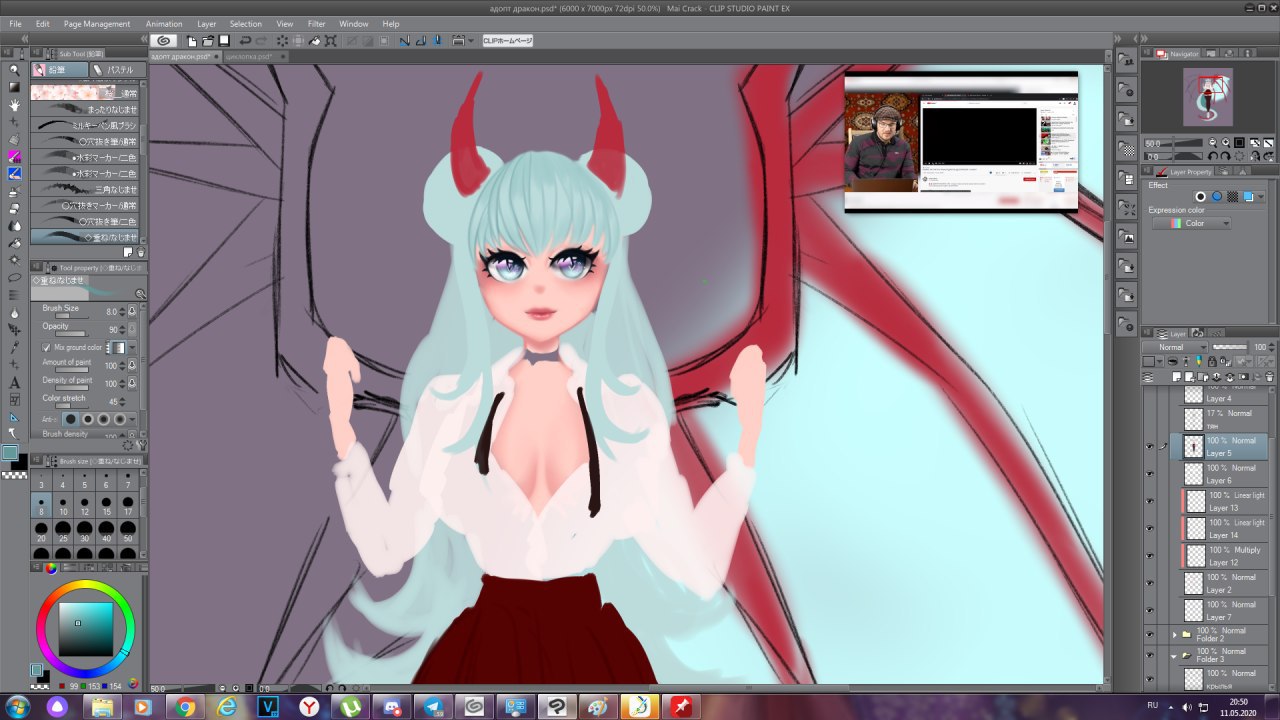Hide Layer 12 Multiply eye icon

coord(1149,556)
